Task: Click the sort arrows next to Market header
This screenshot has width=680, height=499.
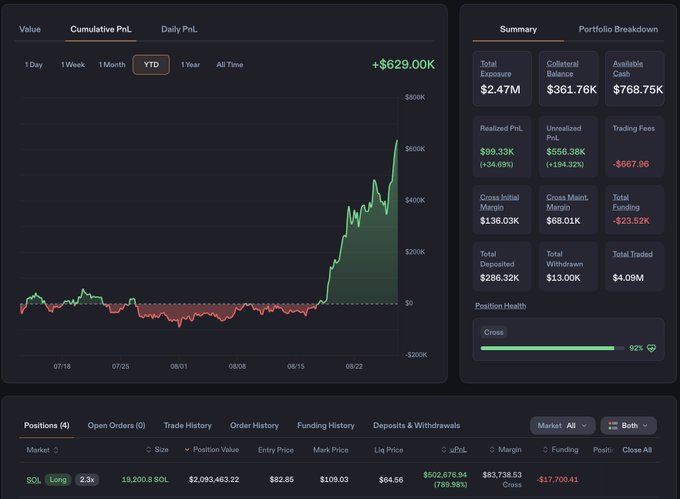Action: [x=56, y=450]
